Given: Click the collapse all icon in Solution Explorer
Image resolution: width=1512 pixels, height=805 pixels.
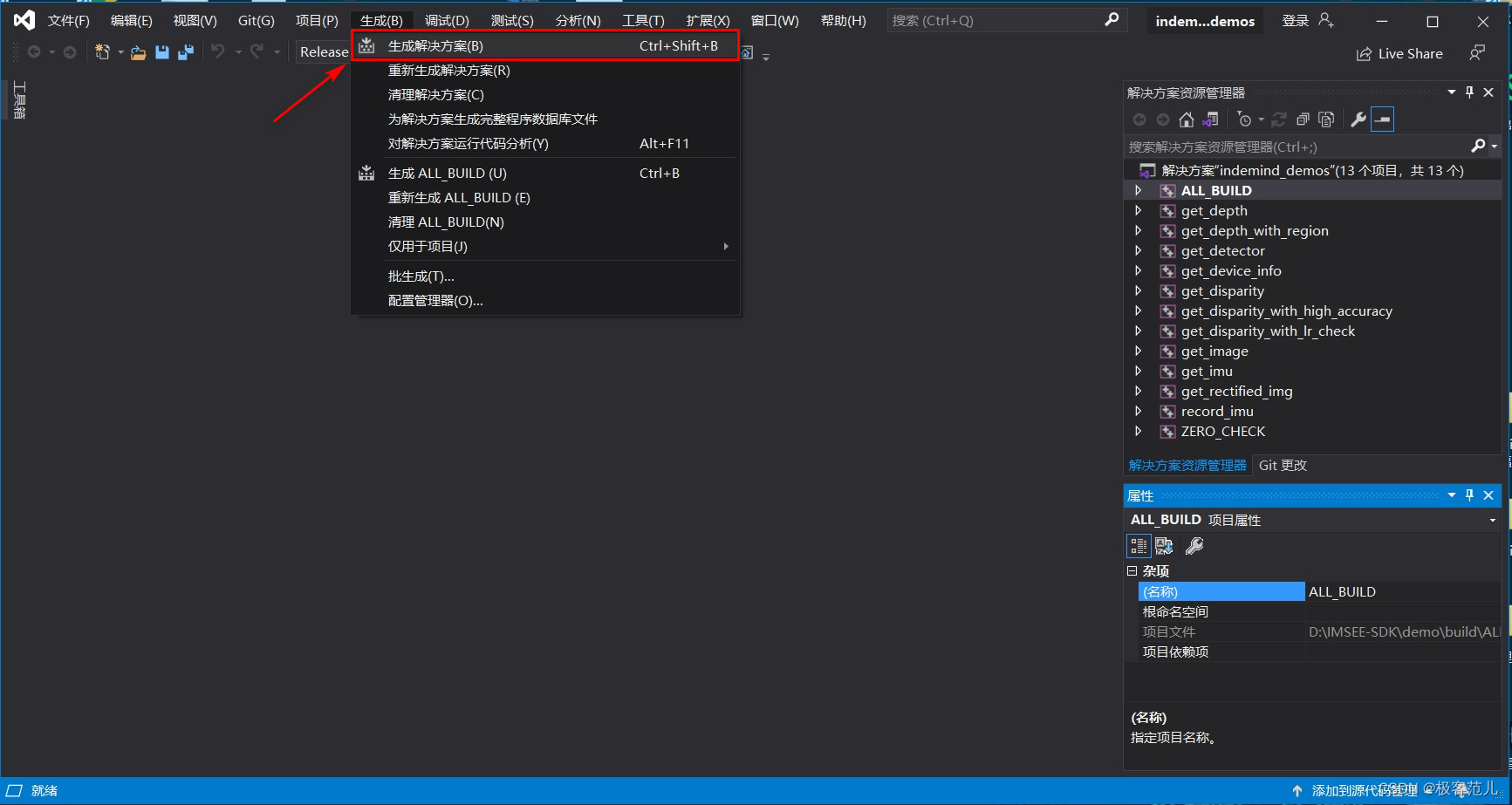Looking at the screenshot, I should pos(1303,119).
